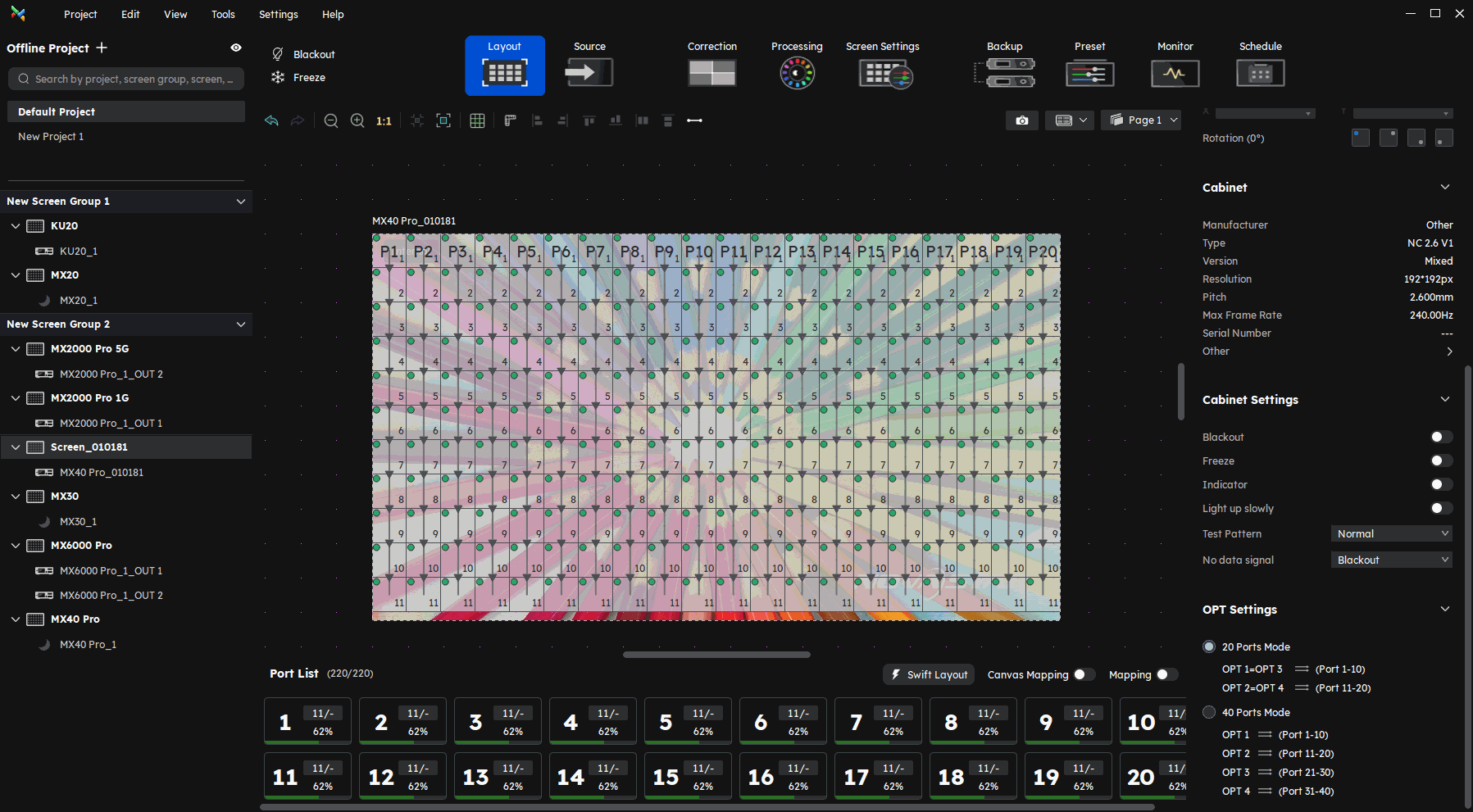Open the Correction module
Screen dimensions: 1473x812
pos(711,73)
